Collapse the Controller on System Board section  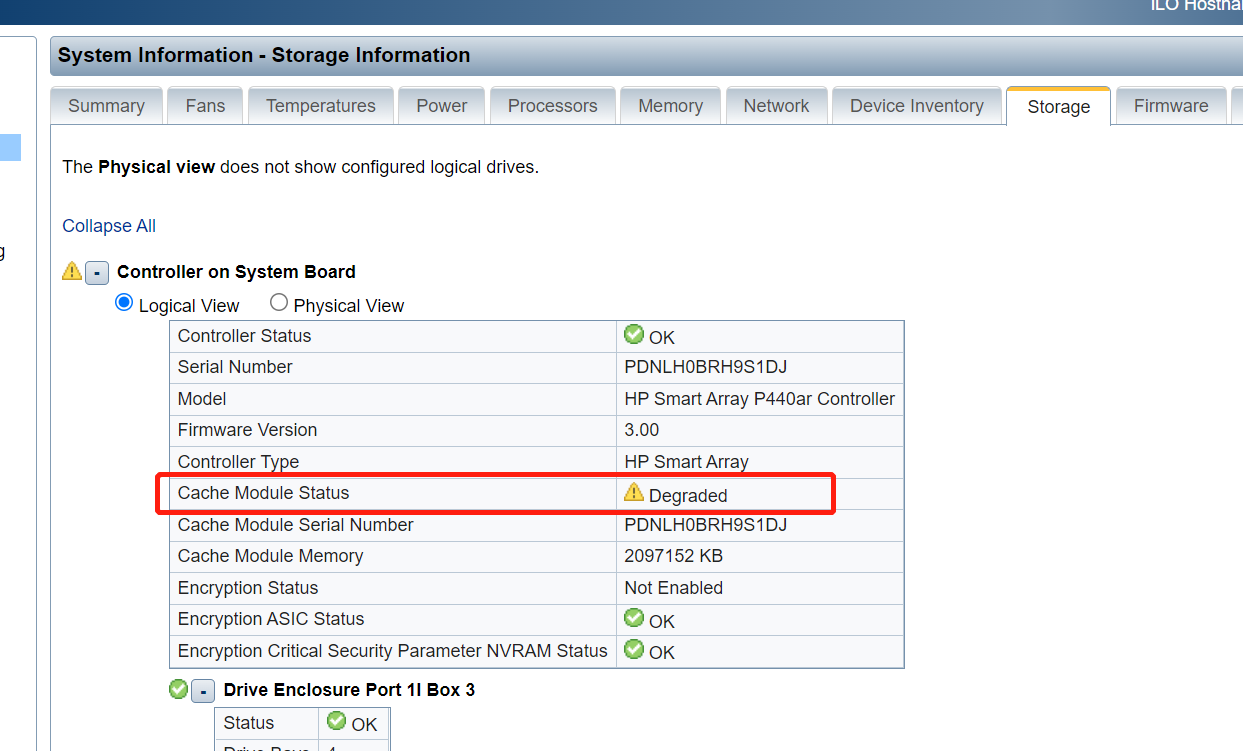pos(97,272)
